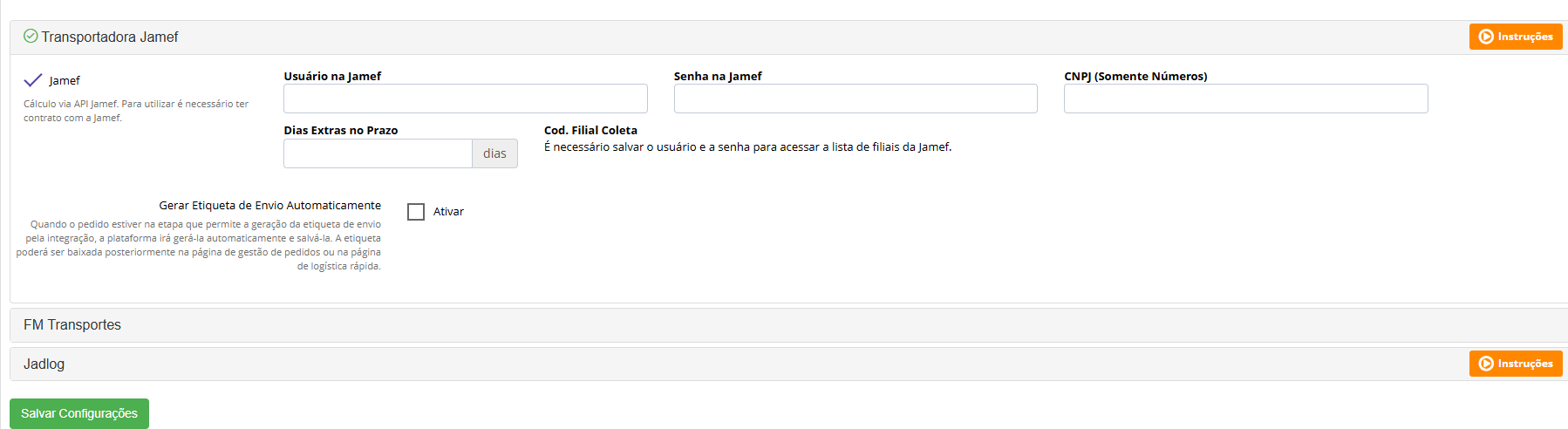
Task: Focus the Usuário na Jamef field
Action: [465, 99]
